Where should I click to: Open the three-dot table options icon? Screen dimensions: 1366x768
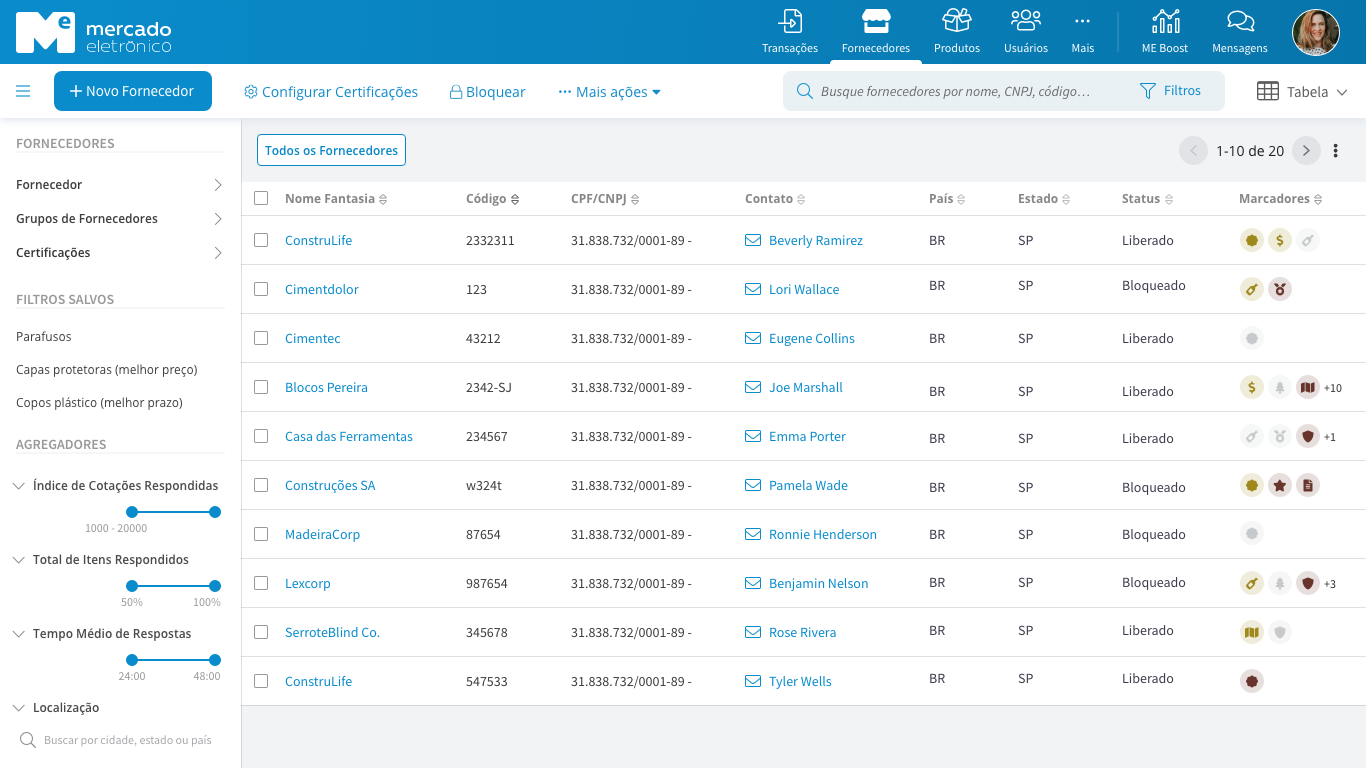tap(1335, 151)
